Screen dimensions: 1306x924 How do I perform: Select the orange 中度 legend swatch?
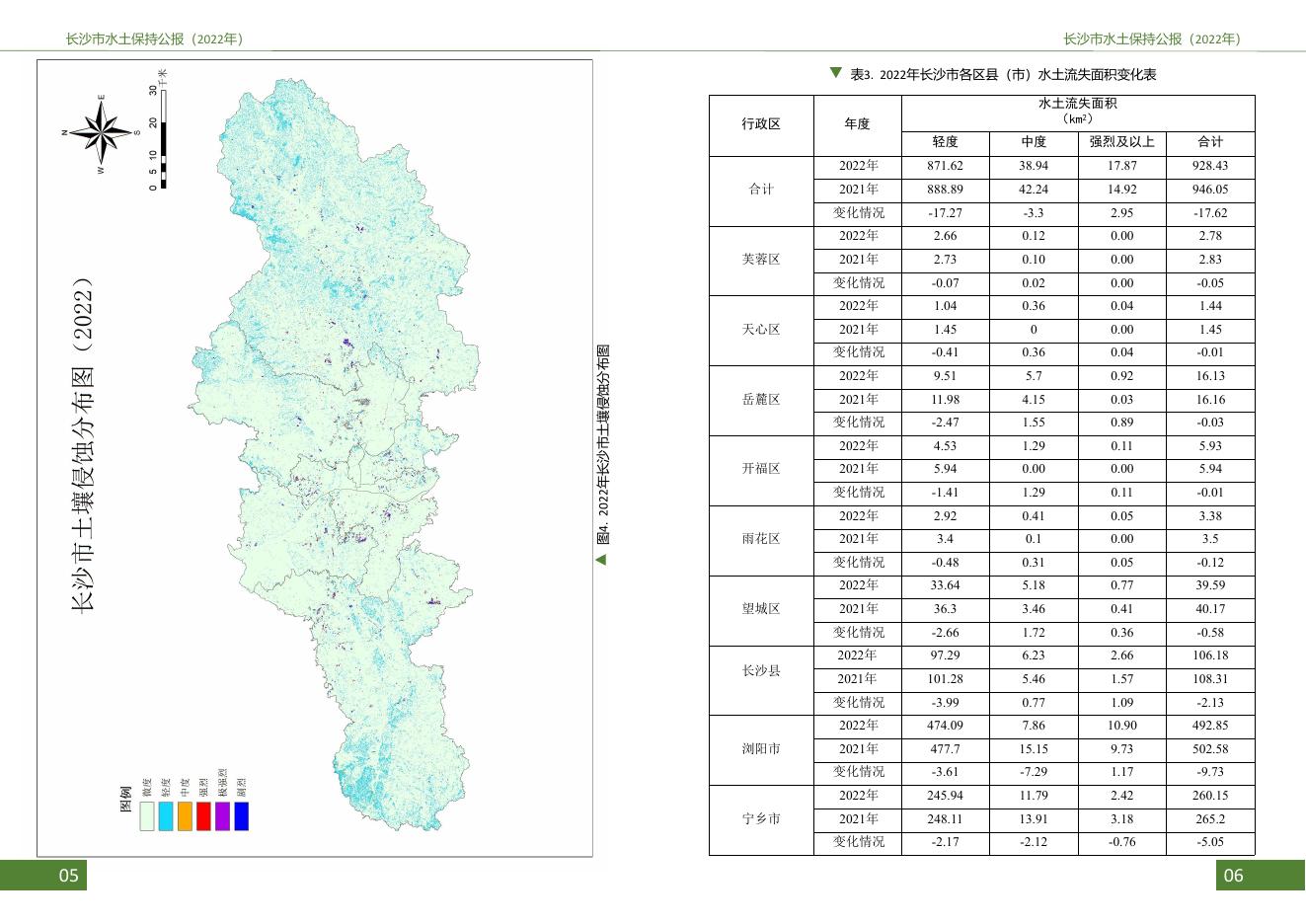tap(185, 816)
